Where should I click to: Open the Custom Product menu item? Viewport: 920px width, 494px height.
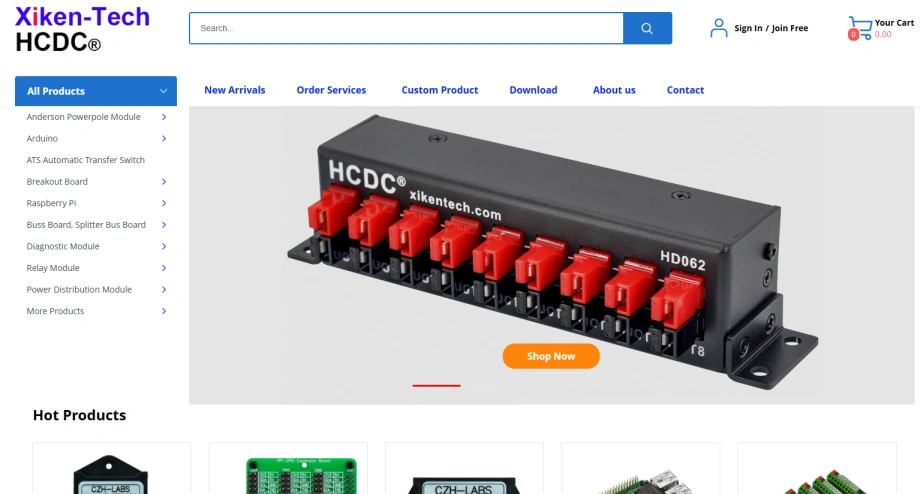(x=439, y=90)
